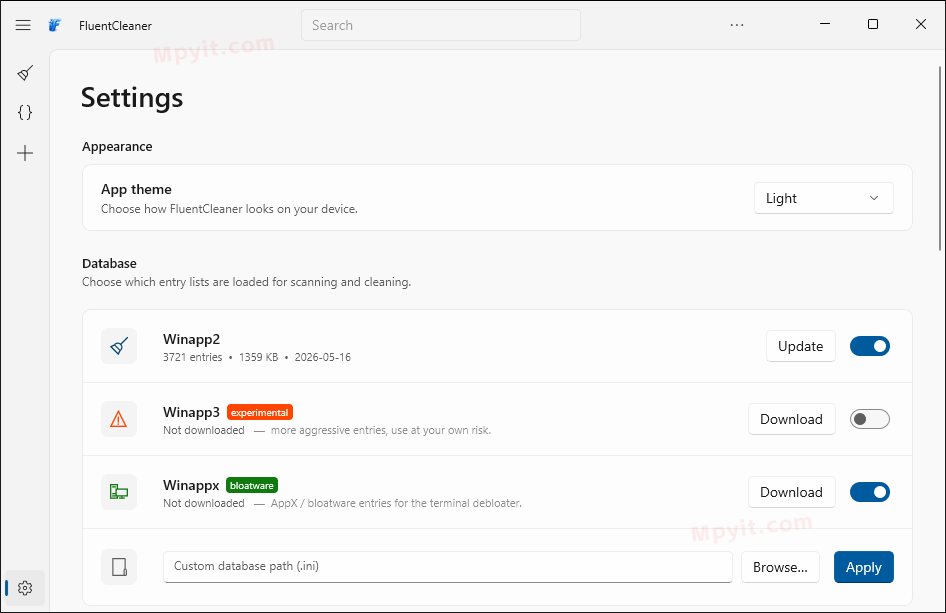Image resolution: width=946 pixels, height=613 pixels.
Task: Click 'AppX / bloatware entries' description text
Action: click(396, 503)
